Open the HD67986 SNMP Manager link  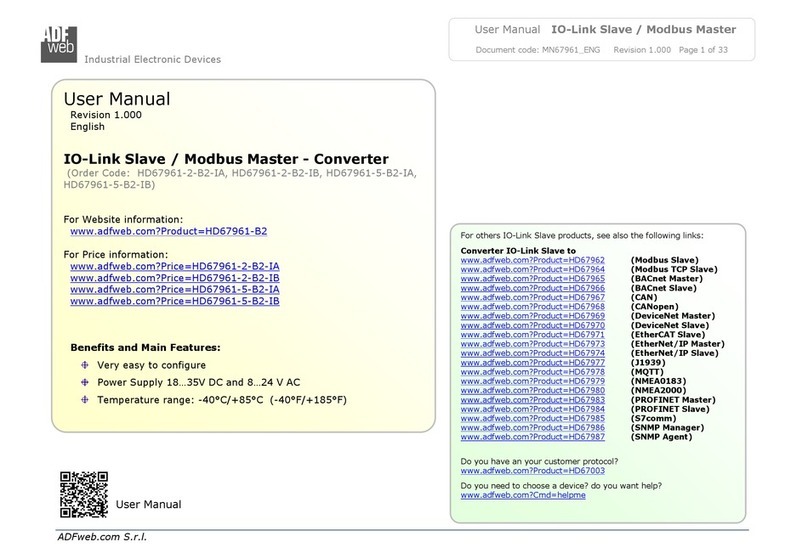coord(533,428)
